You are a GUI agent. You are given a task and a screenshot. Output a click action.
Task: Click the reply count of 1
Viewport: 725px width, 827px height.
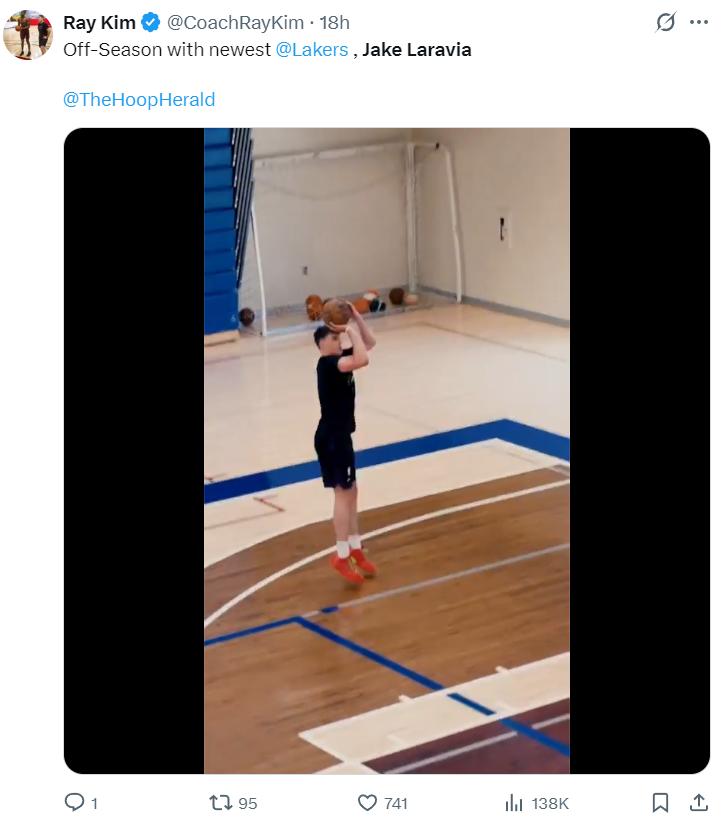click(94, 803)
